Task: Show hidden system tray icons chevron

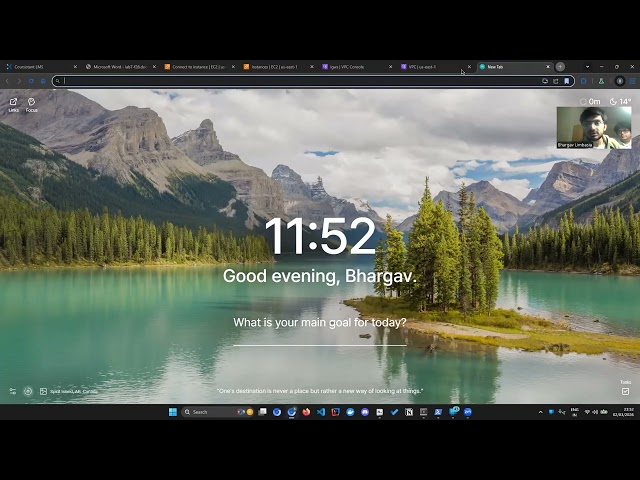Action: click(x=541, y=412)
